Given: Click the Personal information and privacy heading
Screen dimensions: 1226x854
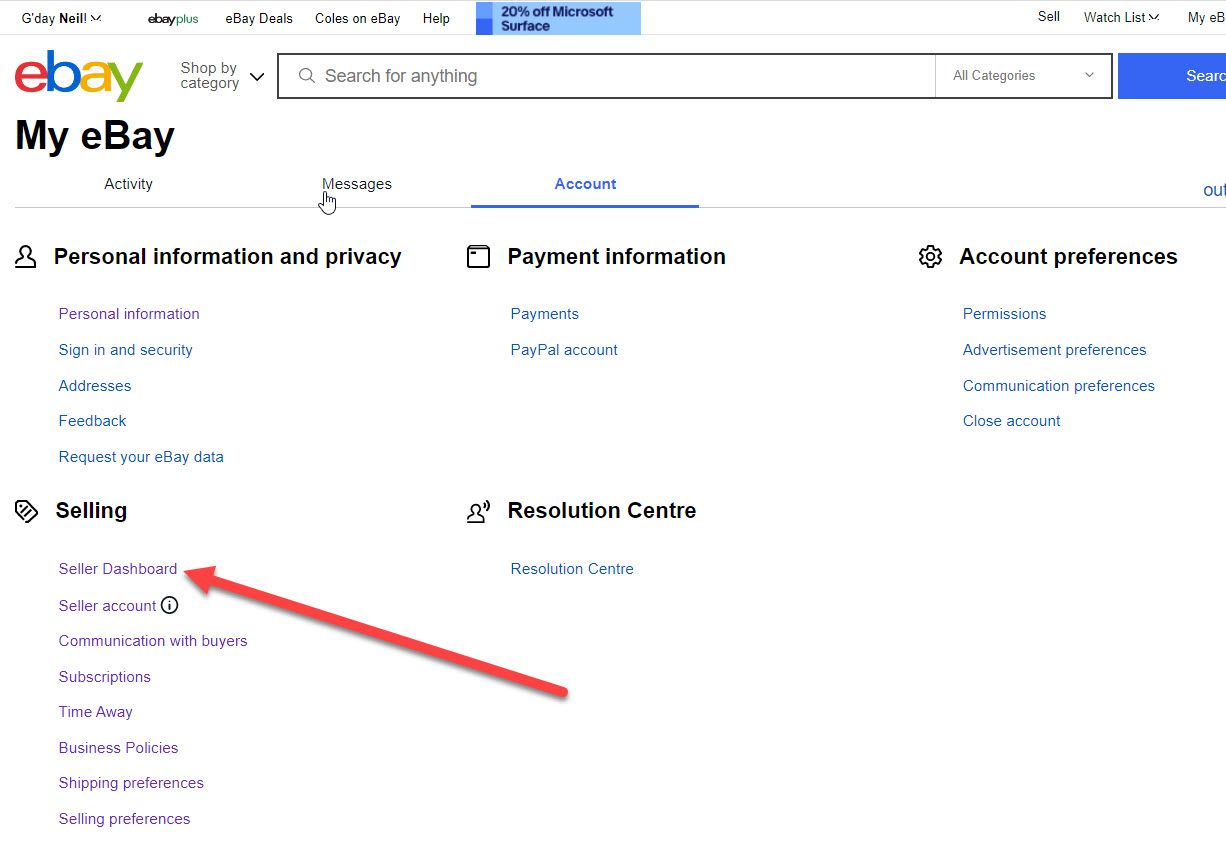Looking at the screenshot, I should (228, 257).
